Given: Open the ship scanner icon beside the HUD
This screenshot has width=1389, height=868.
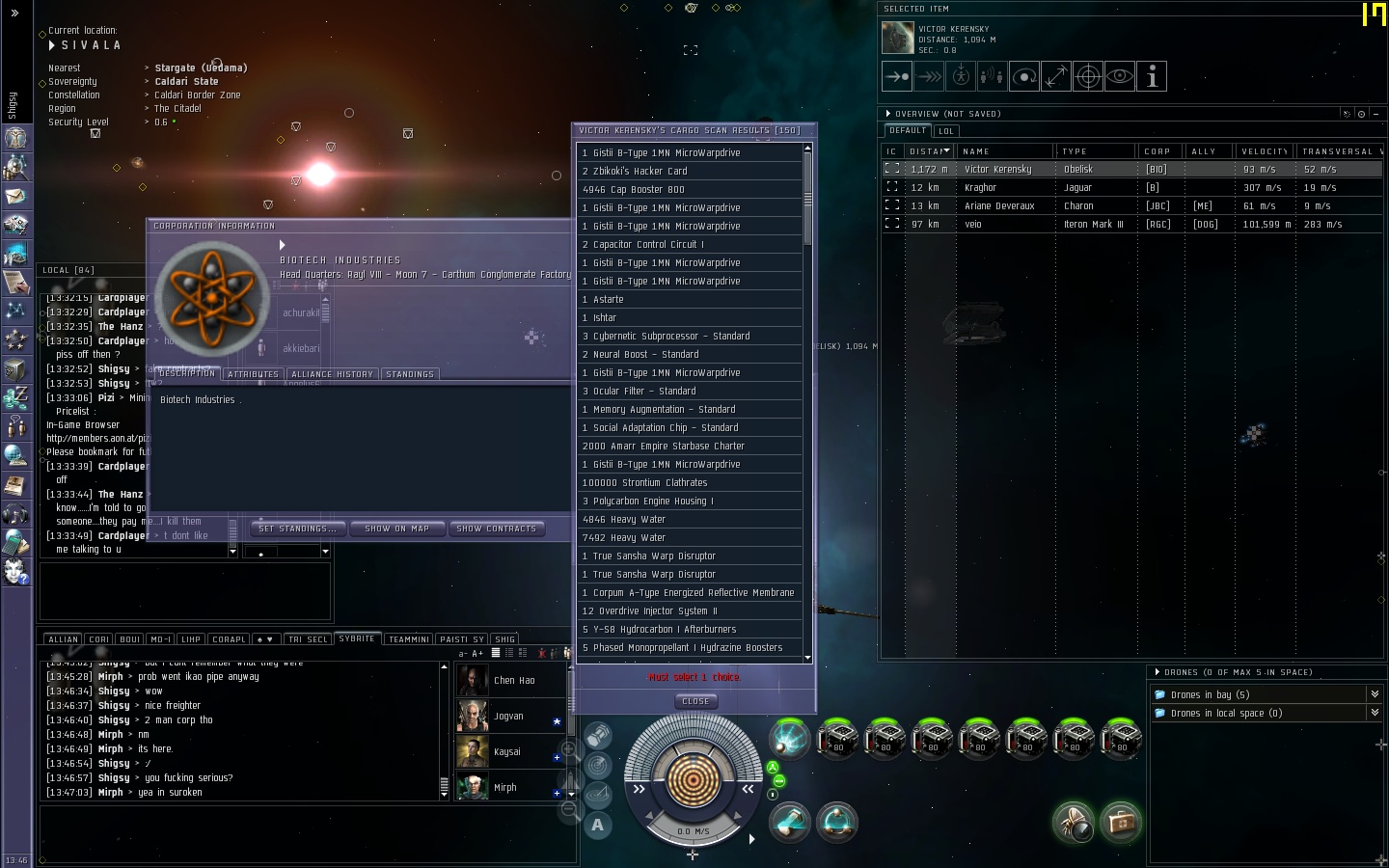Looking at the screenshot, I should click(598, 767).
